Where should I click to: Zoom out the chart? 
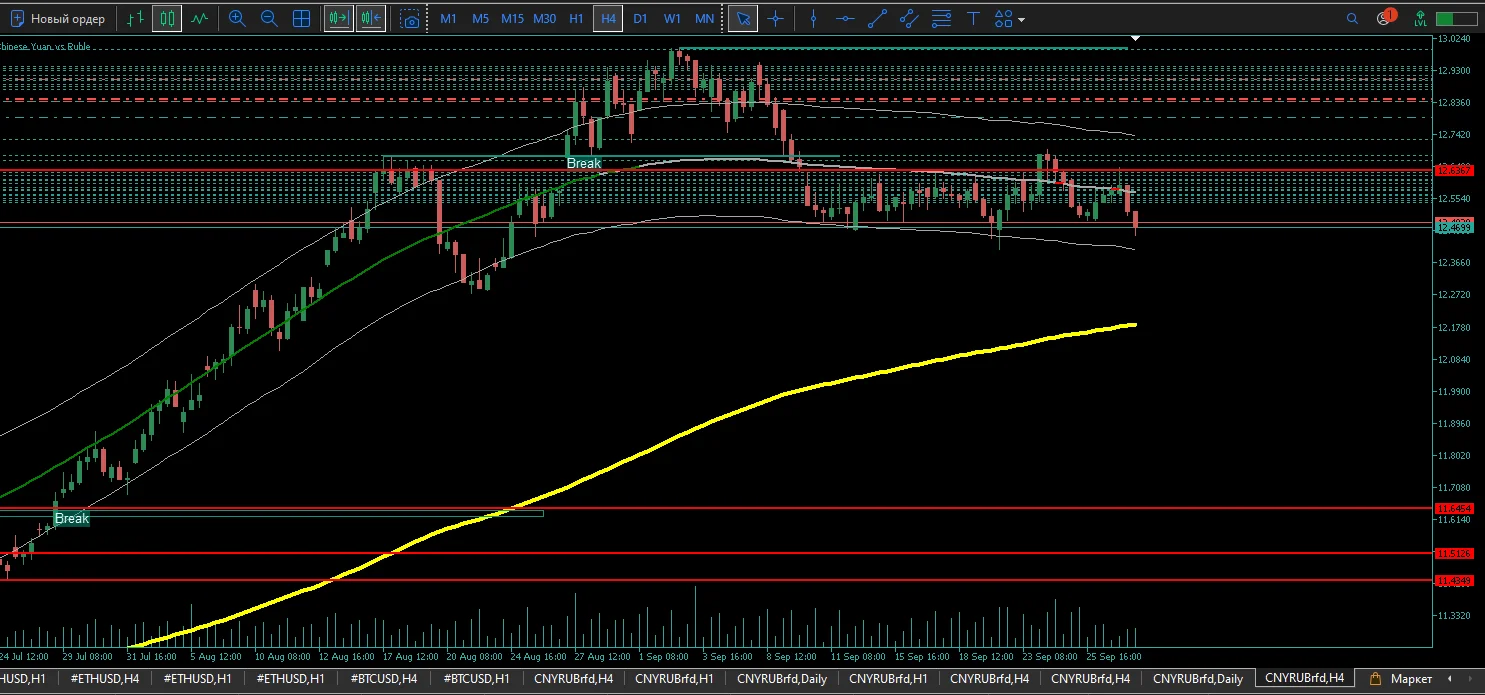click(269, 18)
